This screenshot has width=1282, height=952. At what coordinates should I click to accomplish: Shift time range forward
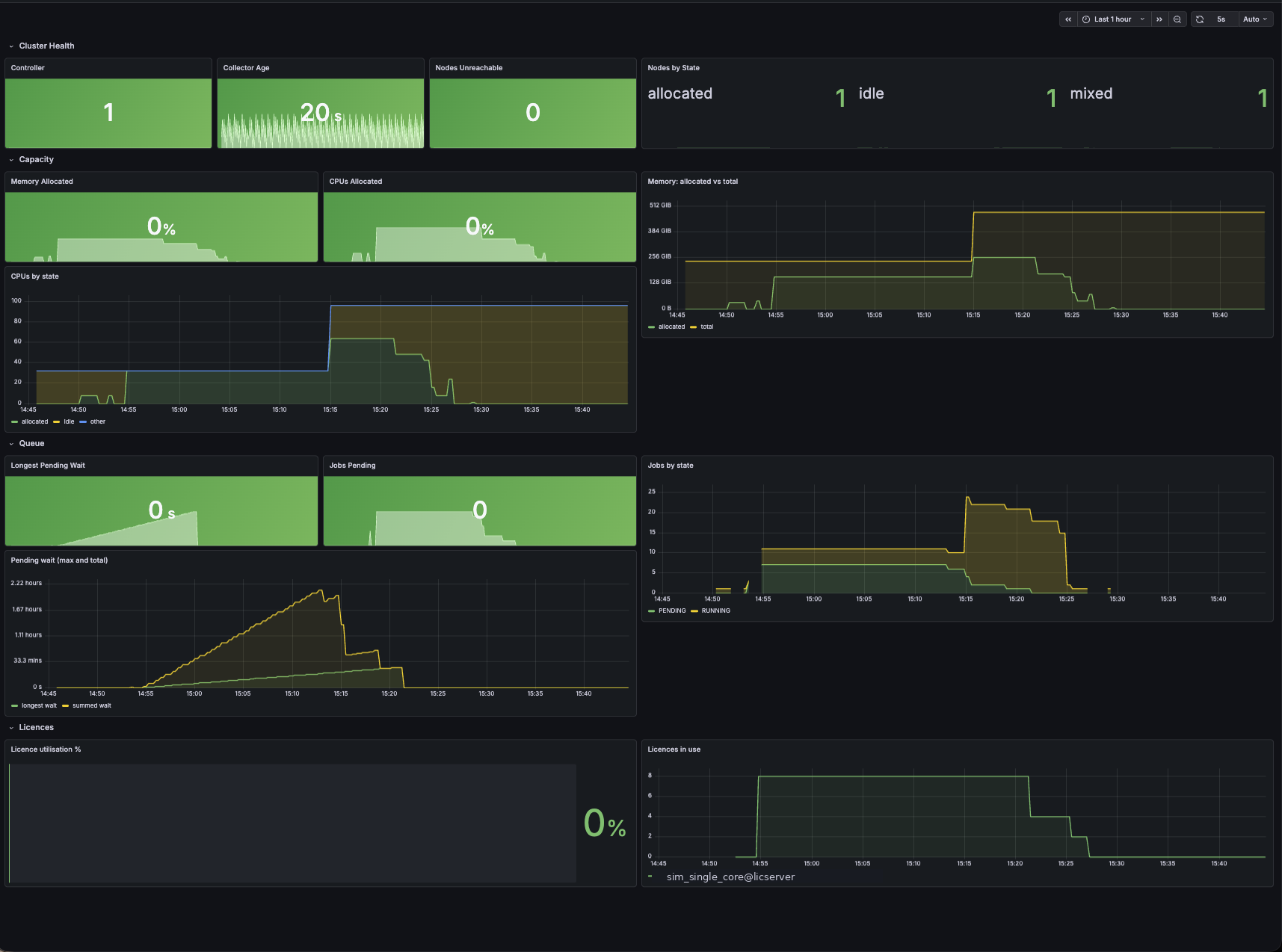tap(1159, 19)
